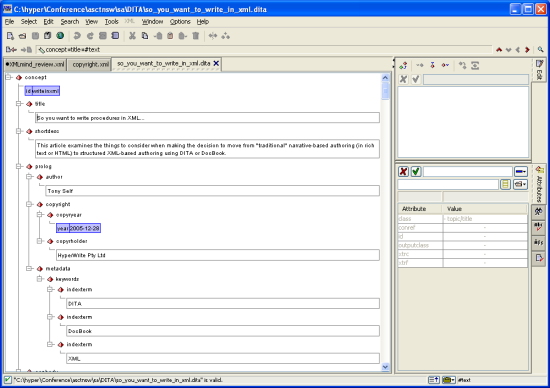Click the Open file folder icon

point(22,36)
